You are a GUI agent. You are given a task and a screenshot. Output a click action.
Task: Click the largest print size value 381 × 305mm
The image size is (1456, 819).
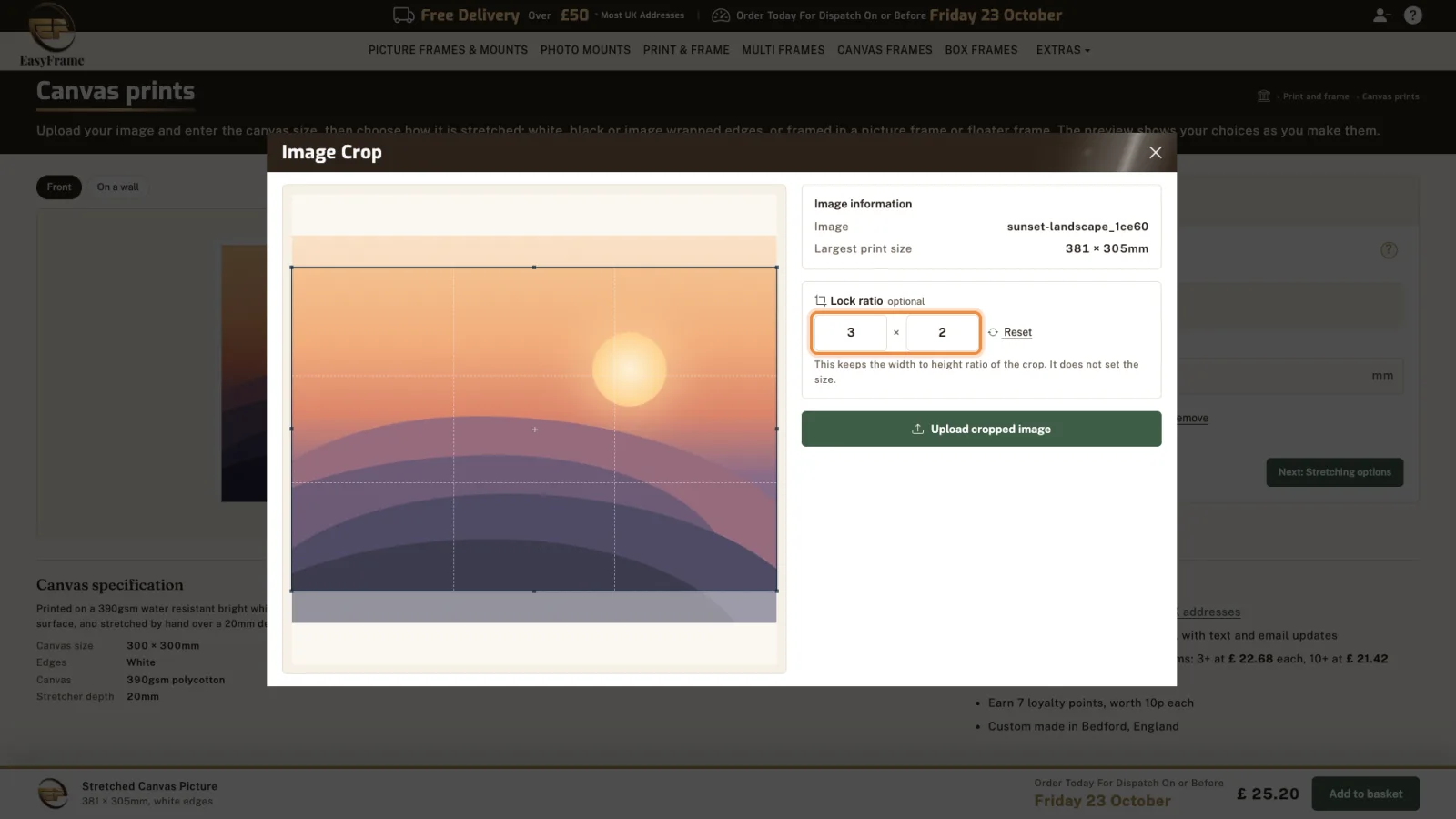[x=1107, y=248]
